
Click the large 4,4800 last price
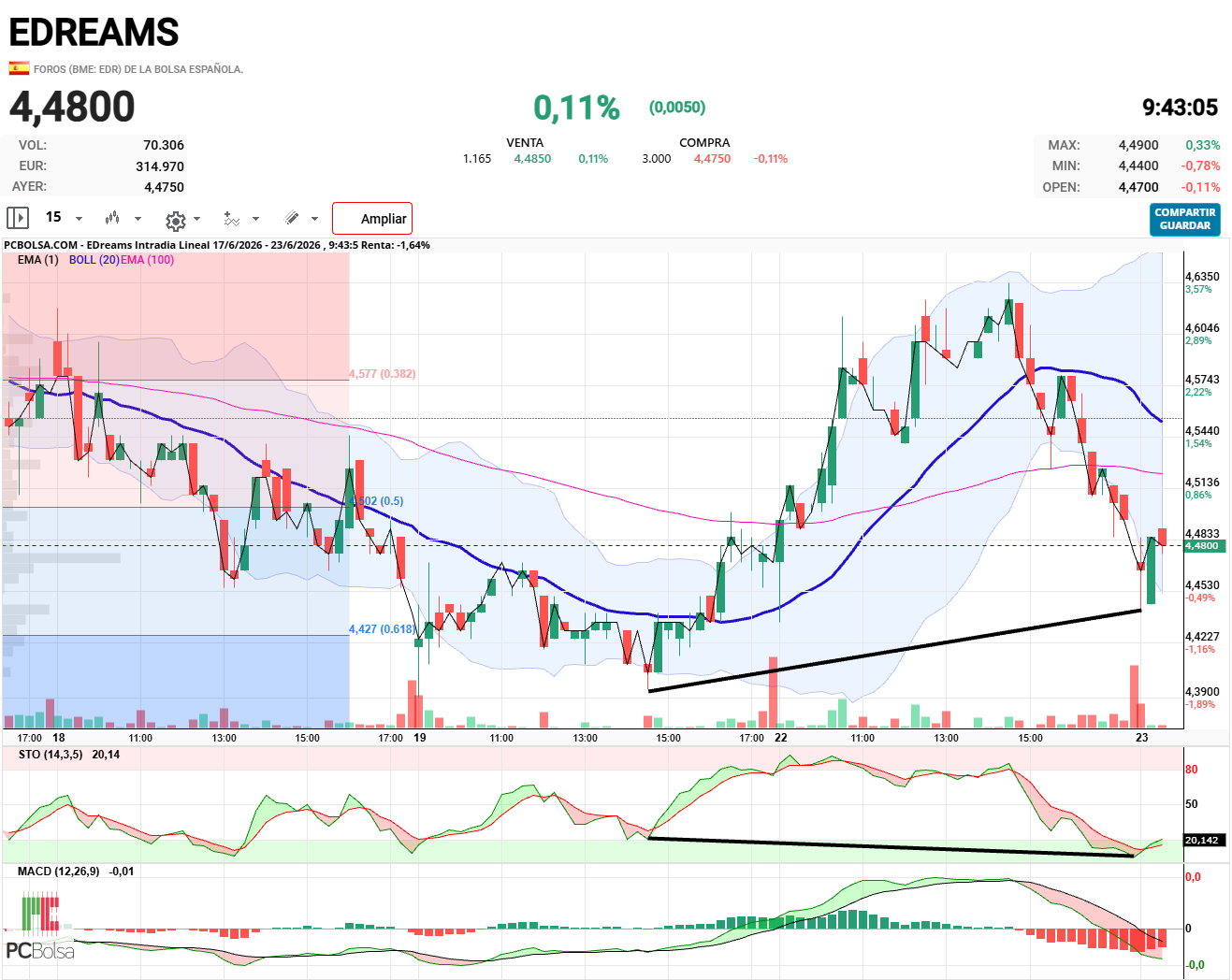click(x=72, y=107)
